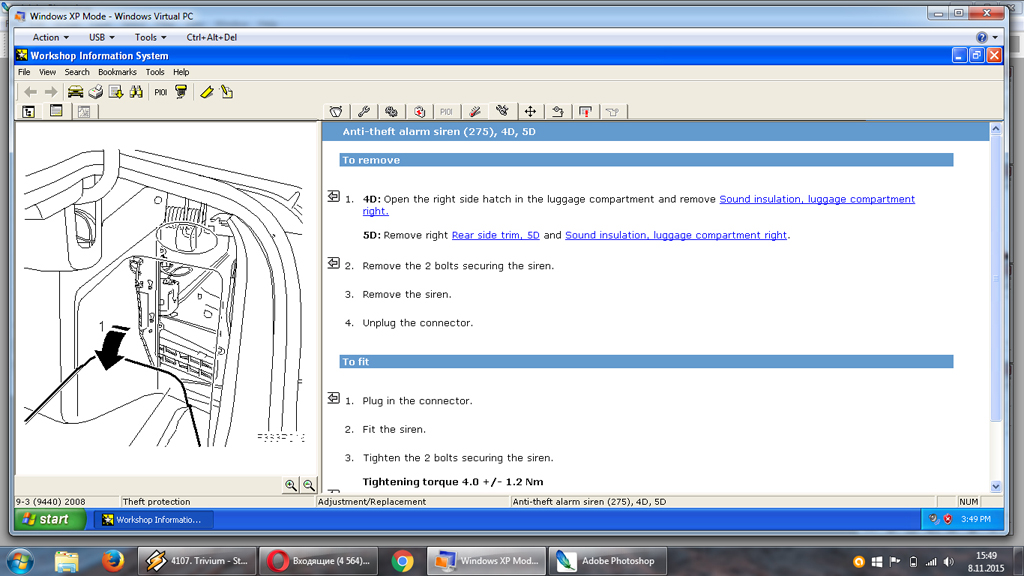Click the car model selection icon
This screenshot has height=576, width=1024.
(x=75, y=92)
